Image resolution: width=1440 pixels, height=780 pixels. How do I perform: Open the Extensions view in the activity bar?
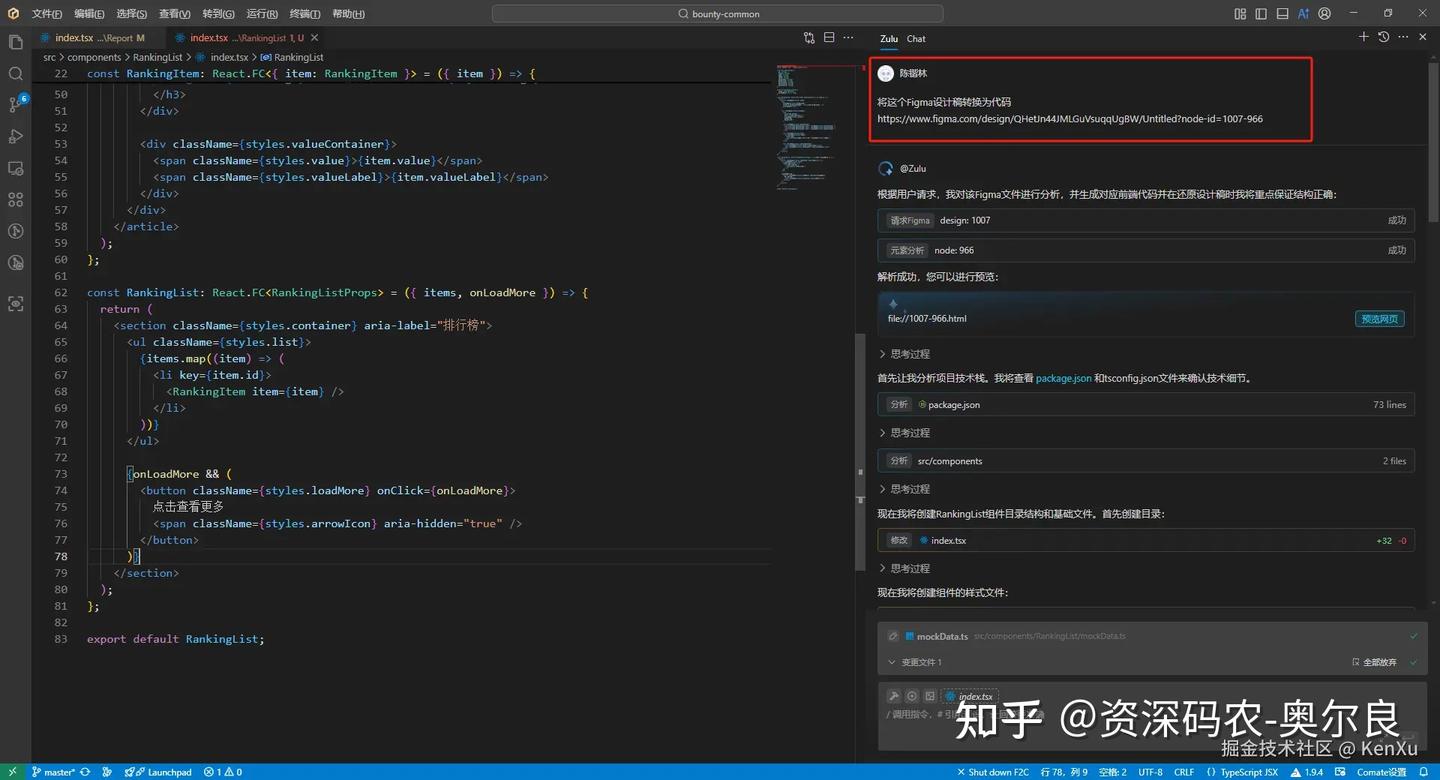tap(15, 200)
